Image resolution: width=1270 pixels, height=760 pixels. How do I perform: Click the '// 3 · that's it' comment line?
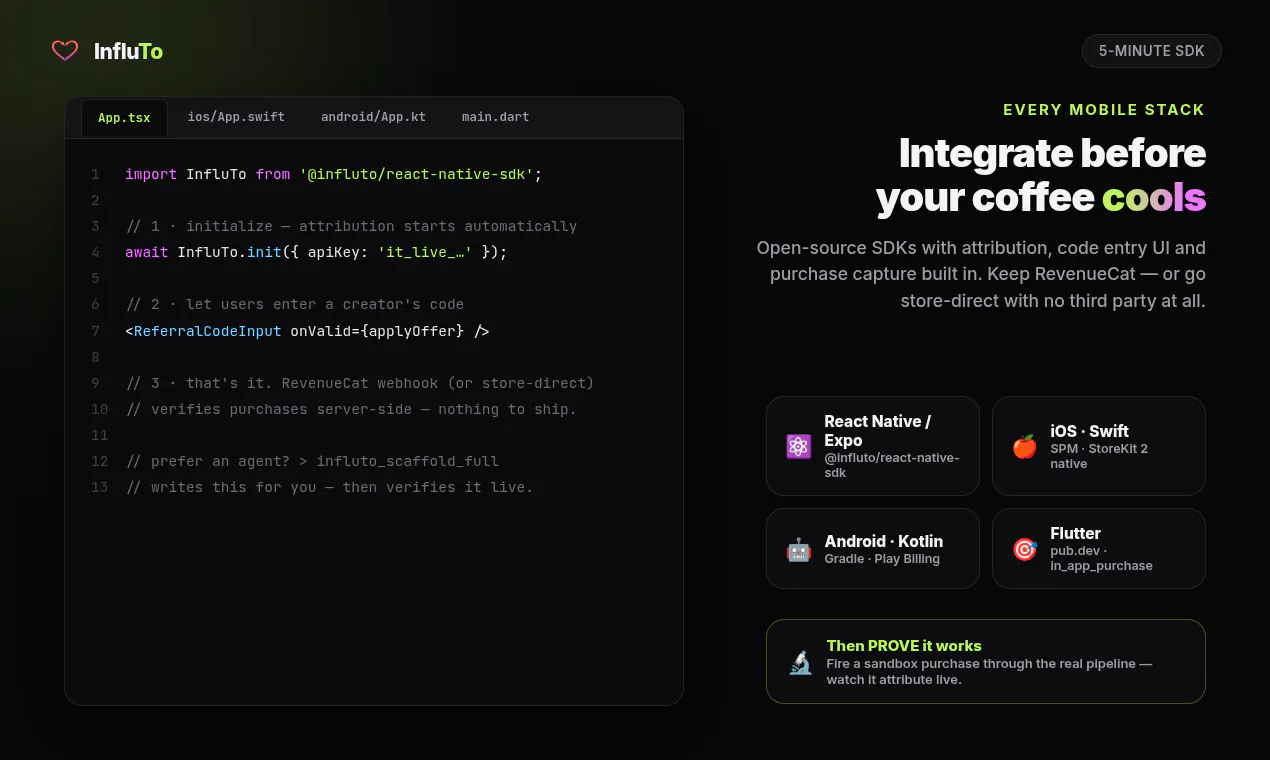(360, 383)
